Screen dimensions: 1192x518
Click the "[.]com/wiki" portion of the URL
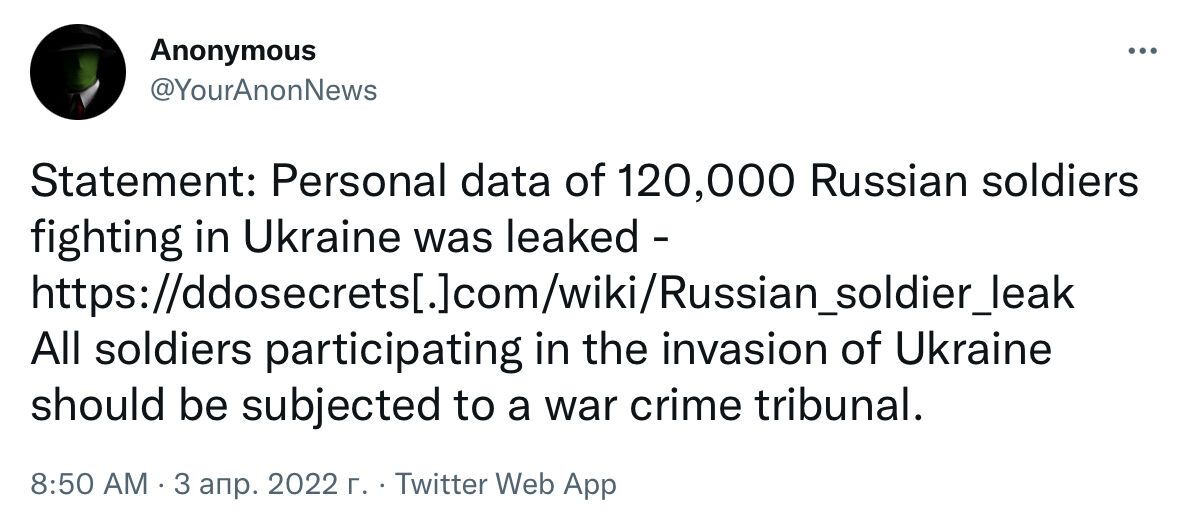[530, 294]
